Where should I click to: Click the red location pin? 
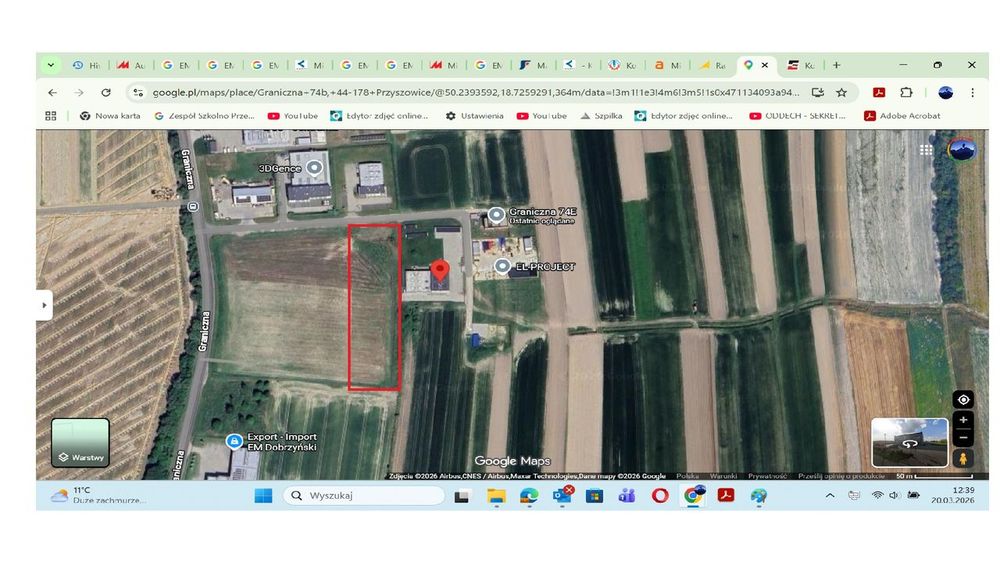(439, 273)
